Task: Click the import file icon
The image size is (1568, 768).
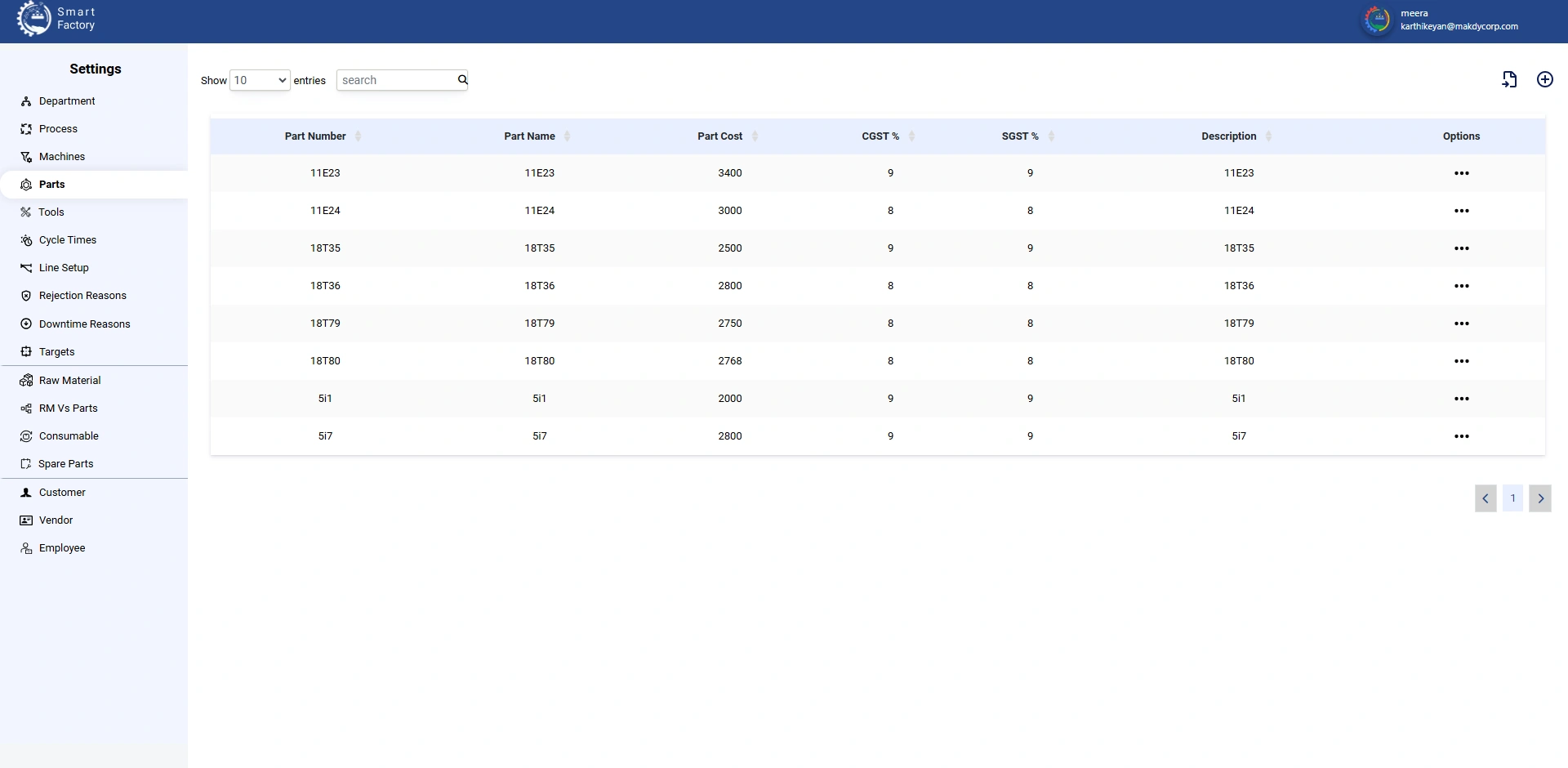Action: (1509, 79)
